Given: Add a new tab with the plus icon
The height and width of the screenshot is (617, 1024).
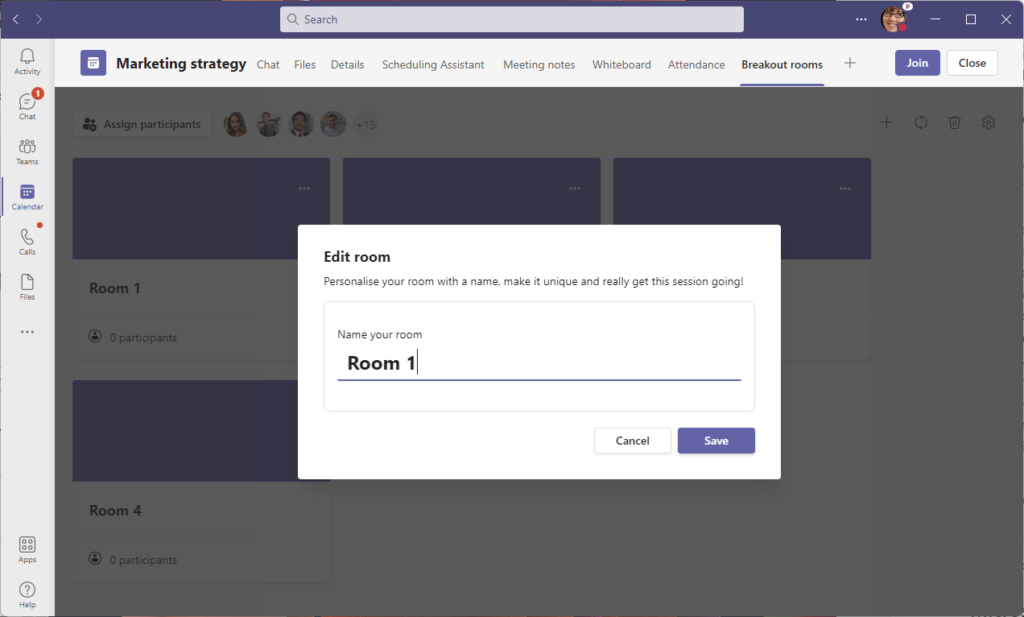Looking at the screenshot, I should tap(850, 63).
